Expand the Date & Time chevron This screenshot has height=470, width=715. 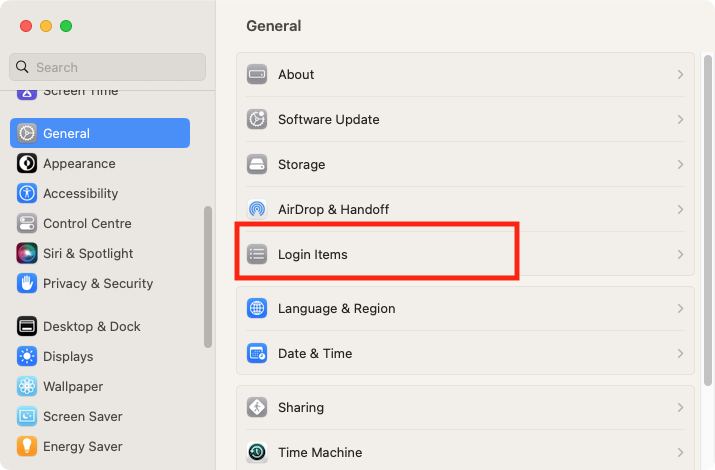coord(680,354)
